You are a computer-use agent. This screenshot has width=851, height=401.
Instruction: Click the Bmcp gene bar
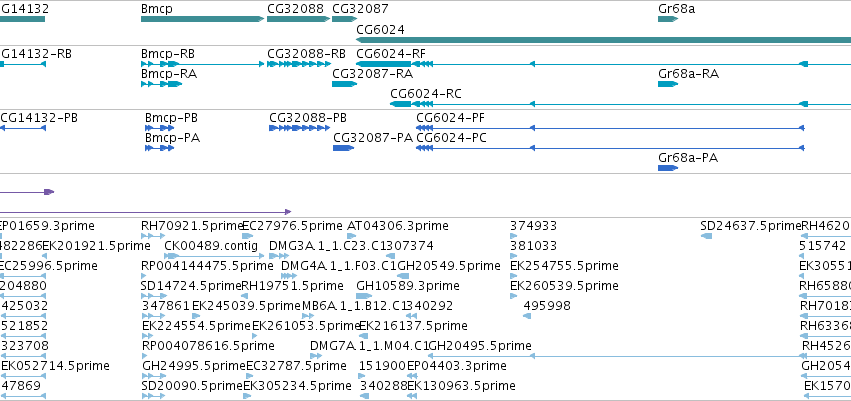[x=202, y=19]
